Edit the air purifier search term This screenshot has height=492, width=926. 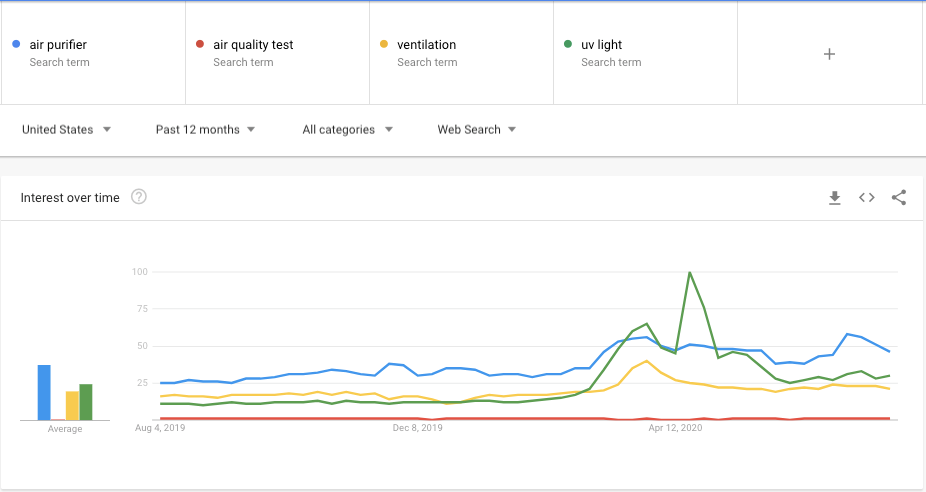tap(58, 45)
